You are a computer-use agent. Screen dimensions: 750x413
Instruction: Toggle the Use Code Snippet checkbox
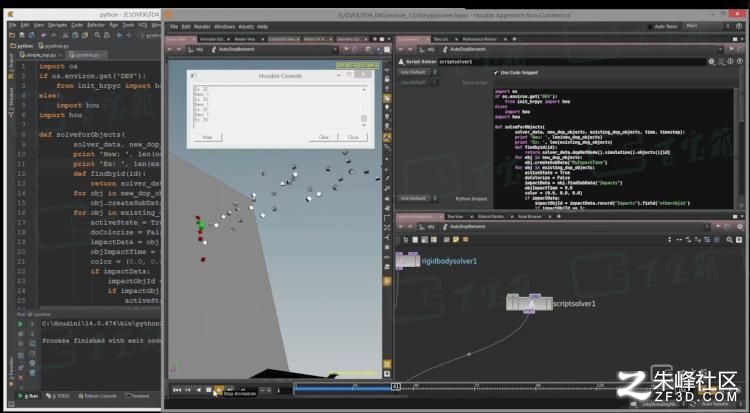click(496, 73)
